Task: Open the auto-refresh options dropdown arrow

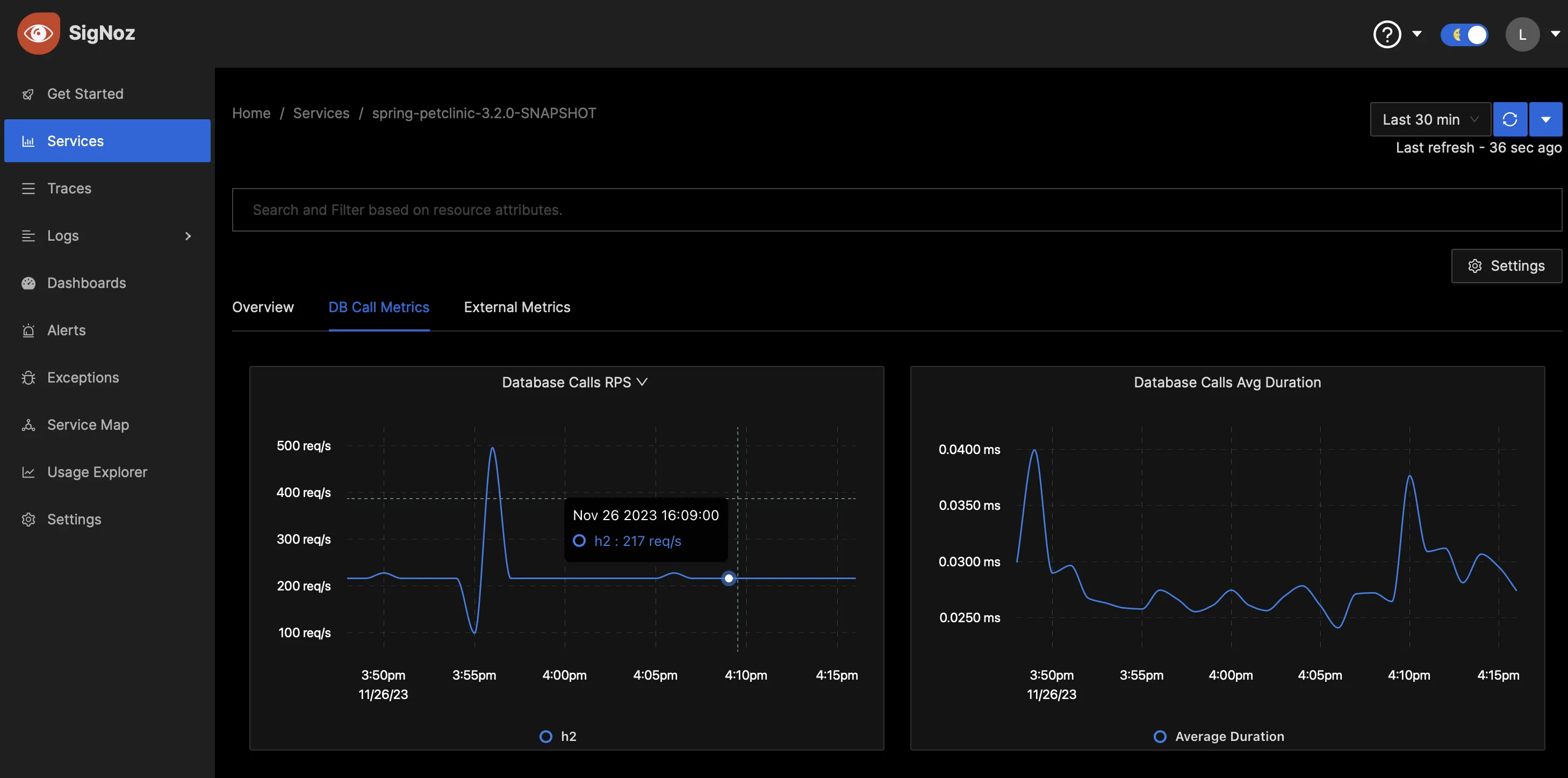Action: pos(1545,119)
